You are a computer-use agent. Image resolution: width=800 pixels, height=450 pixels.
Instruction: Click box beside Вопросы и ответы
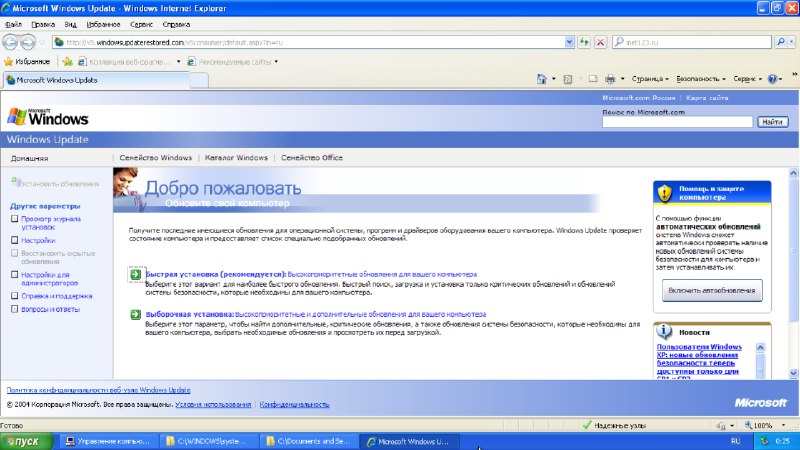click(x=14, y=309)
